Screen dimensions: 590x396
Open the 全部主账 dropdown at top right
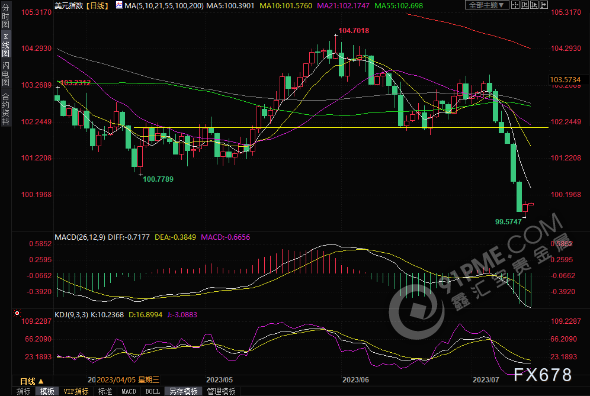[x=487, y=5]
